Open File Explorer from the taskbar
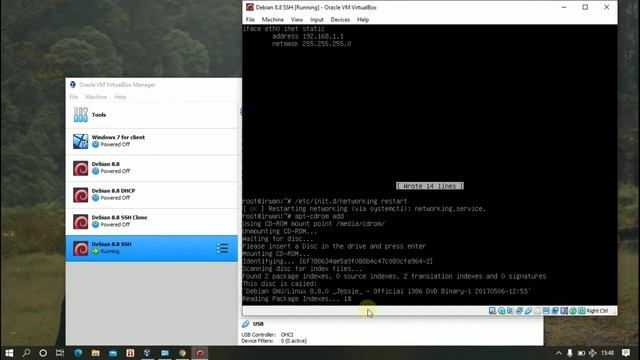Screen dimensions: 640x360 pyautogui.click(x=96, y=353)
